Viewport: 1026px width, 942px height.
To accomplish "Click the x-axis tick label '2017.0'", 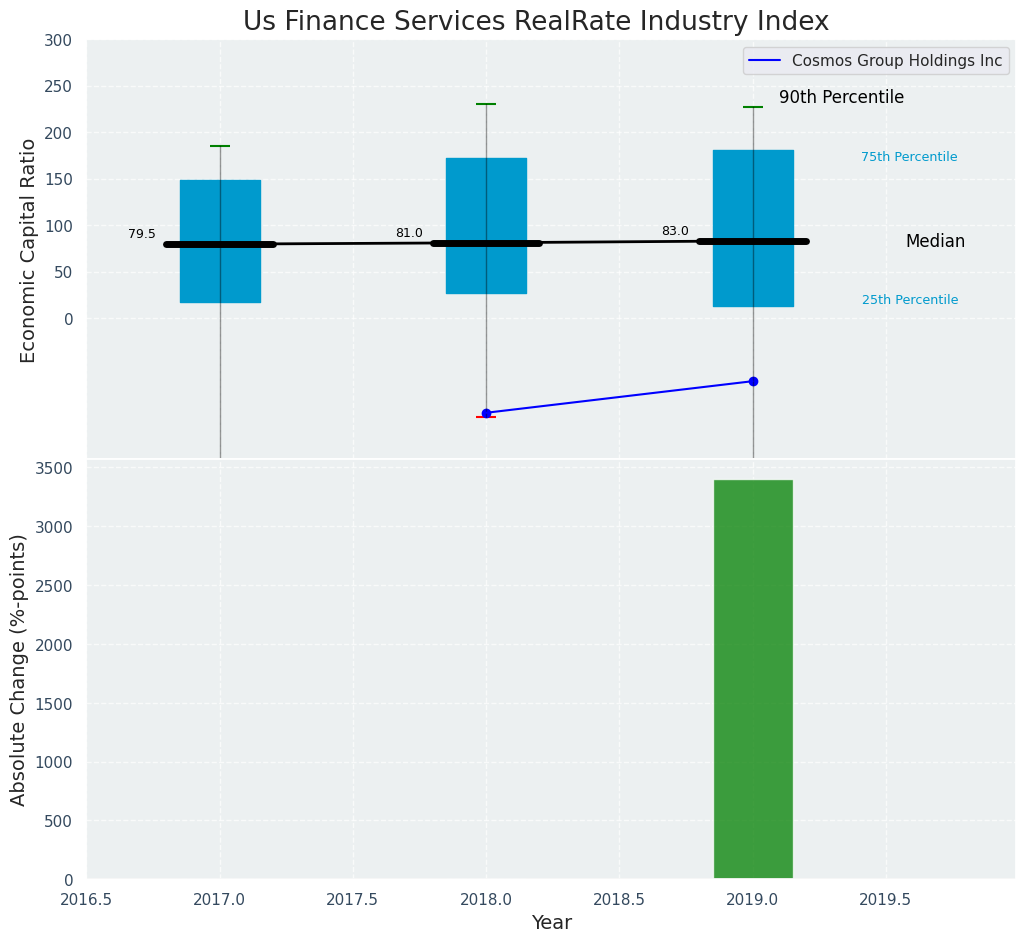I will (x=221, y=899).
